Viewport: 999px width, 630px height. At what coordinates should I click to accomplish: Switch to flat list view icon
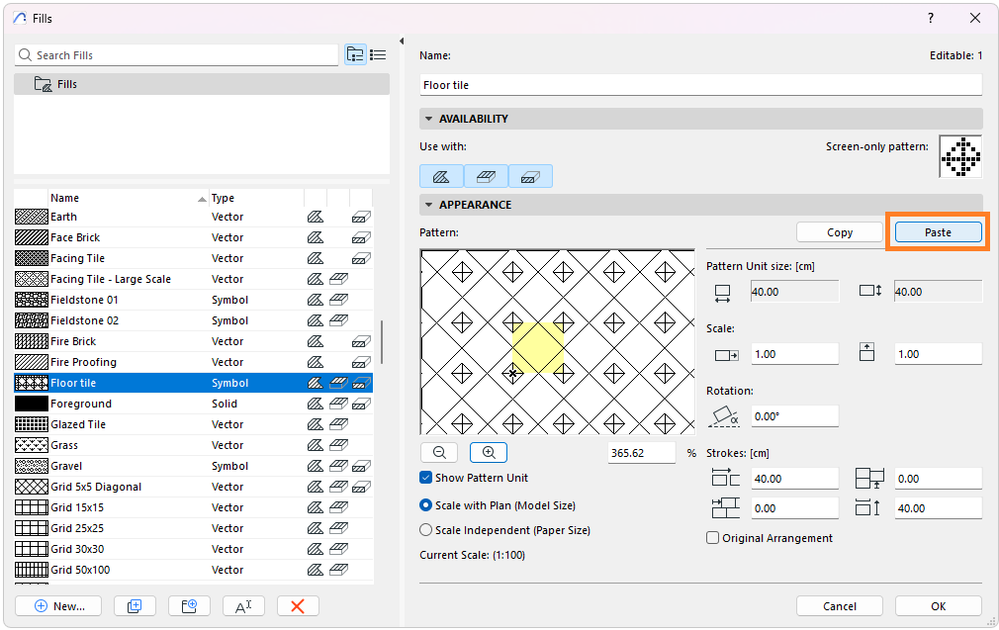click(x=378, y=55)
